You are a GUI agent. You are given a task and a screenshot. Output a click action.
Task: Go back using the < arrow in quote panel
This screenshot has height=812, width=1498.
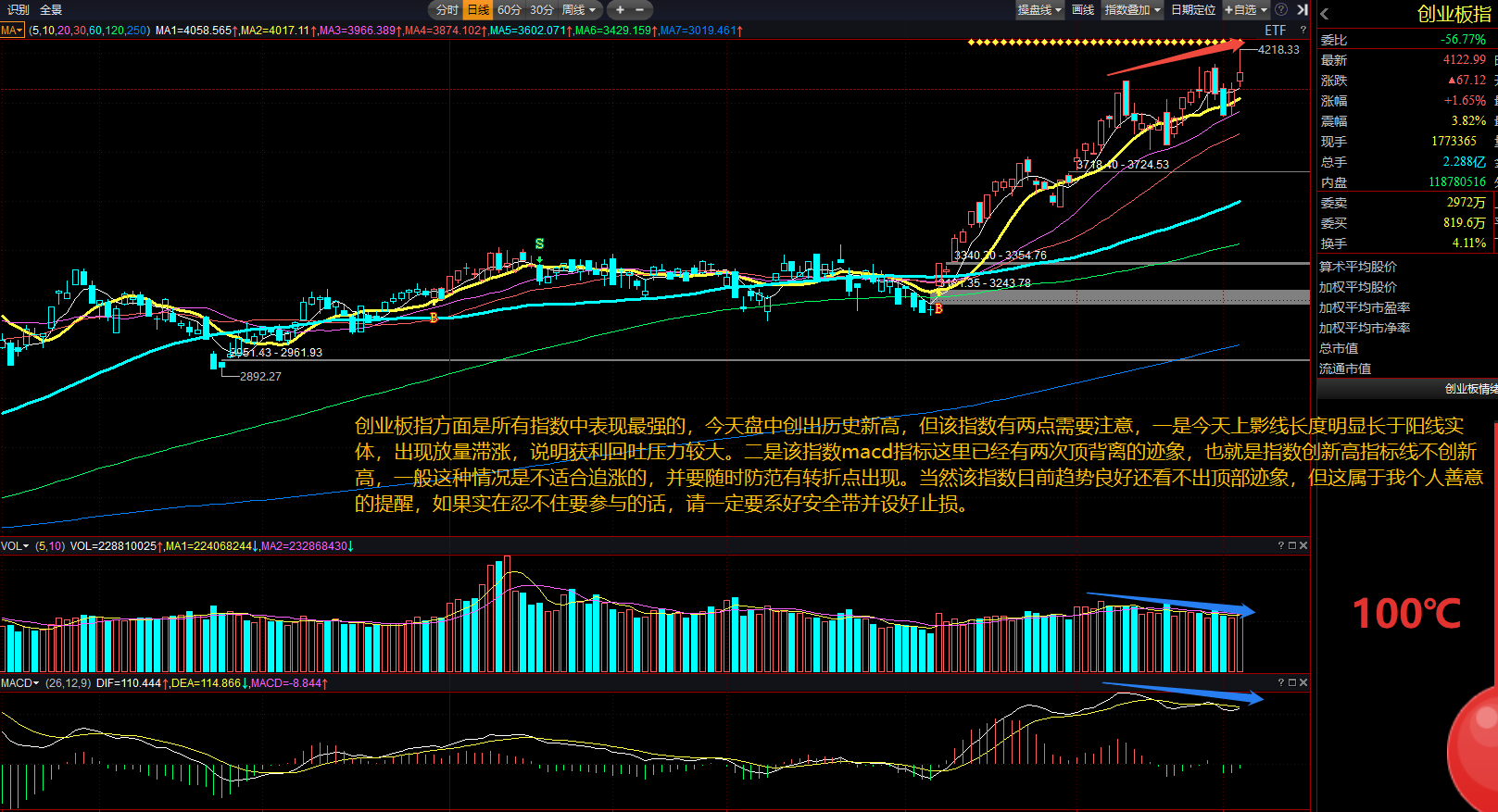point(1325,14)
